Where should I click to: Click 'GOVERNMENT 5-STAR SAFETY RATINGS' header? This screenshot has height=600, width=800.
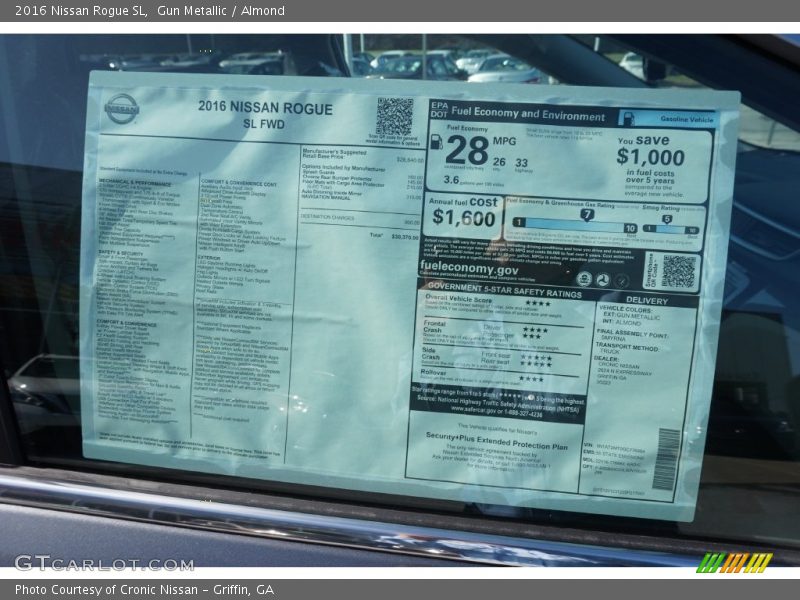[x=505, y=290]
